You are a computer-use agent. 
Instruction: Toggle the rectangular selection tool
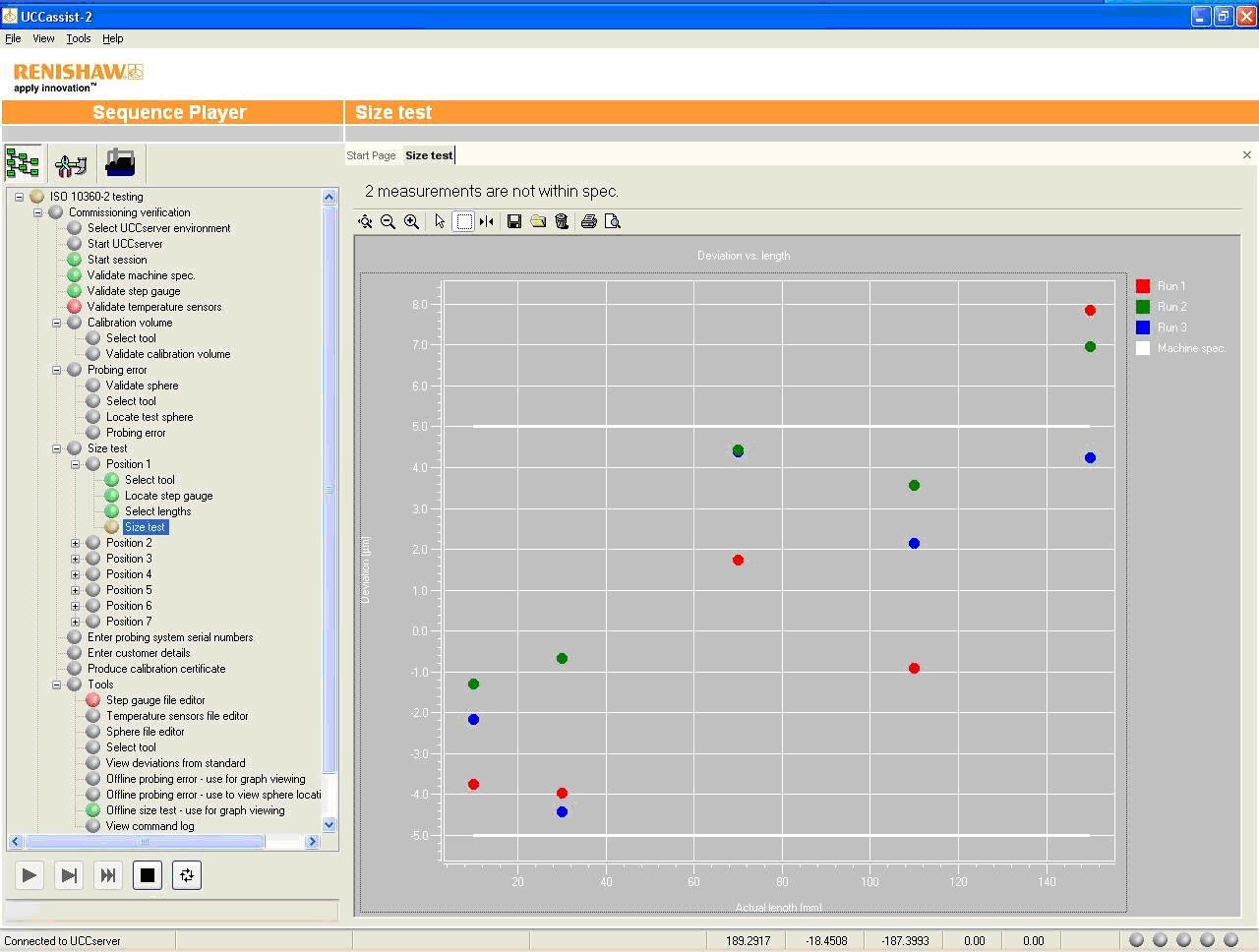click(x=464, y=222)
